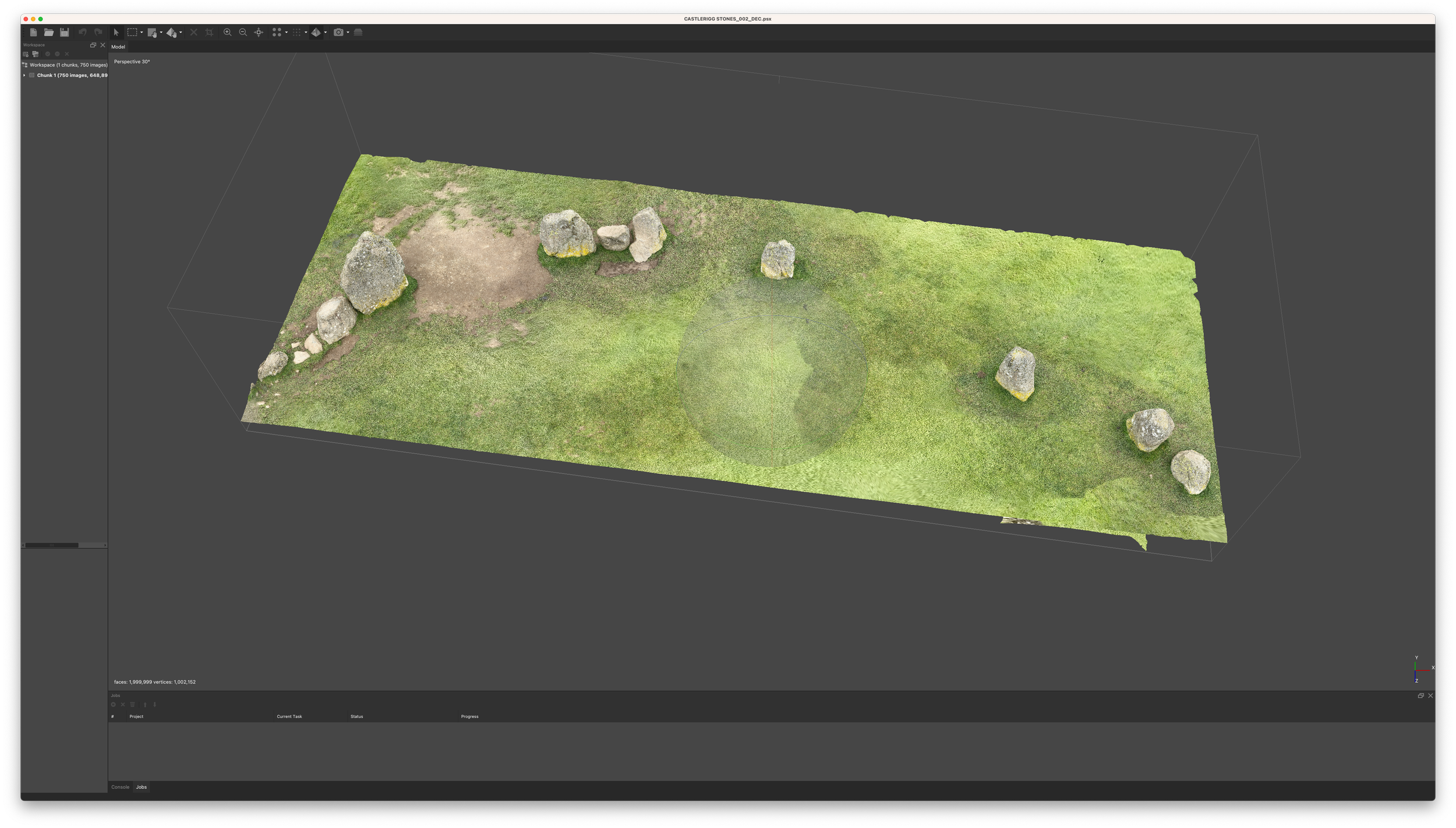The height and width of the screenshot is (828, 1456).
Task: Select the Navigation arrow tool
Action: [116, 33]
